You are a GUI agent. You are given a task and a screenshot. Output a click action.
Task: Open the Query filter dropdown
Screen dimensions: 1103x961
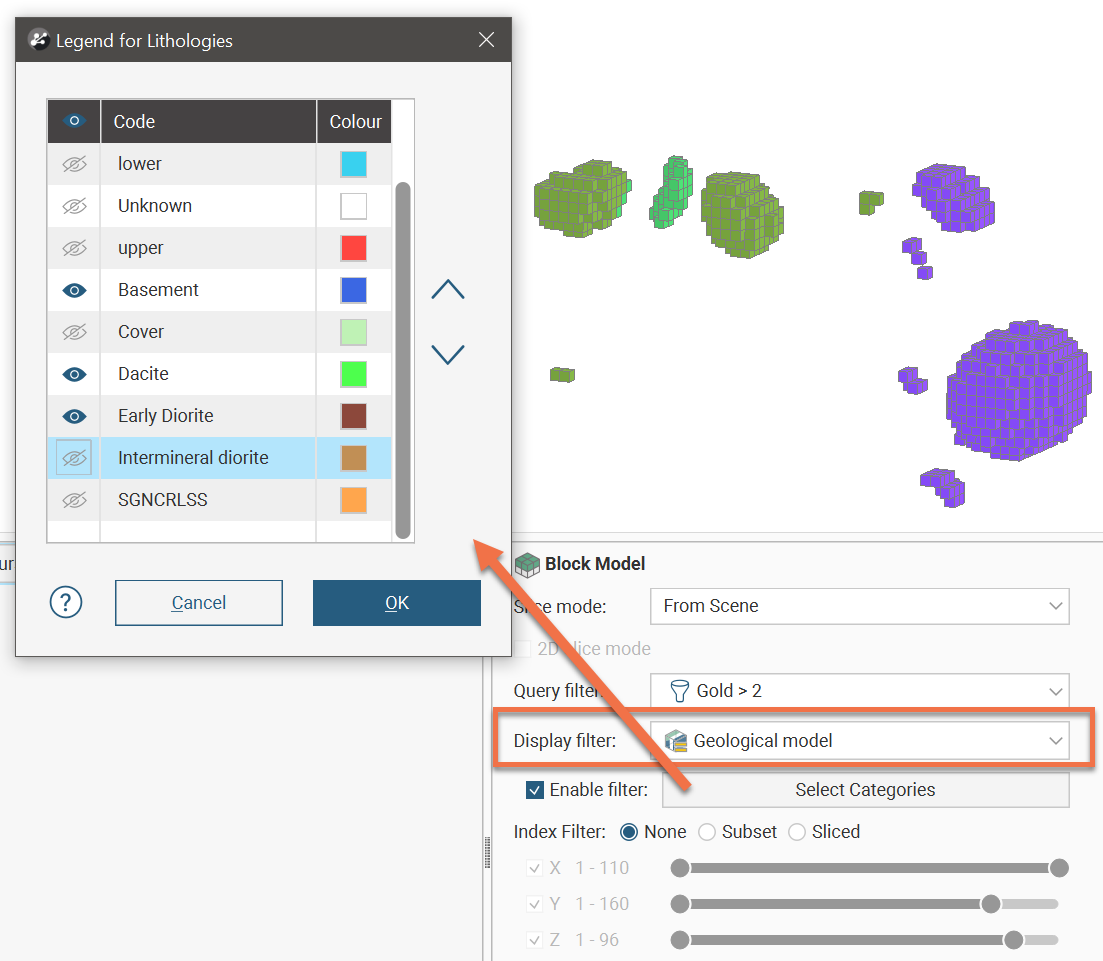pos(858,691)
